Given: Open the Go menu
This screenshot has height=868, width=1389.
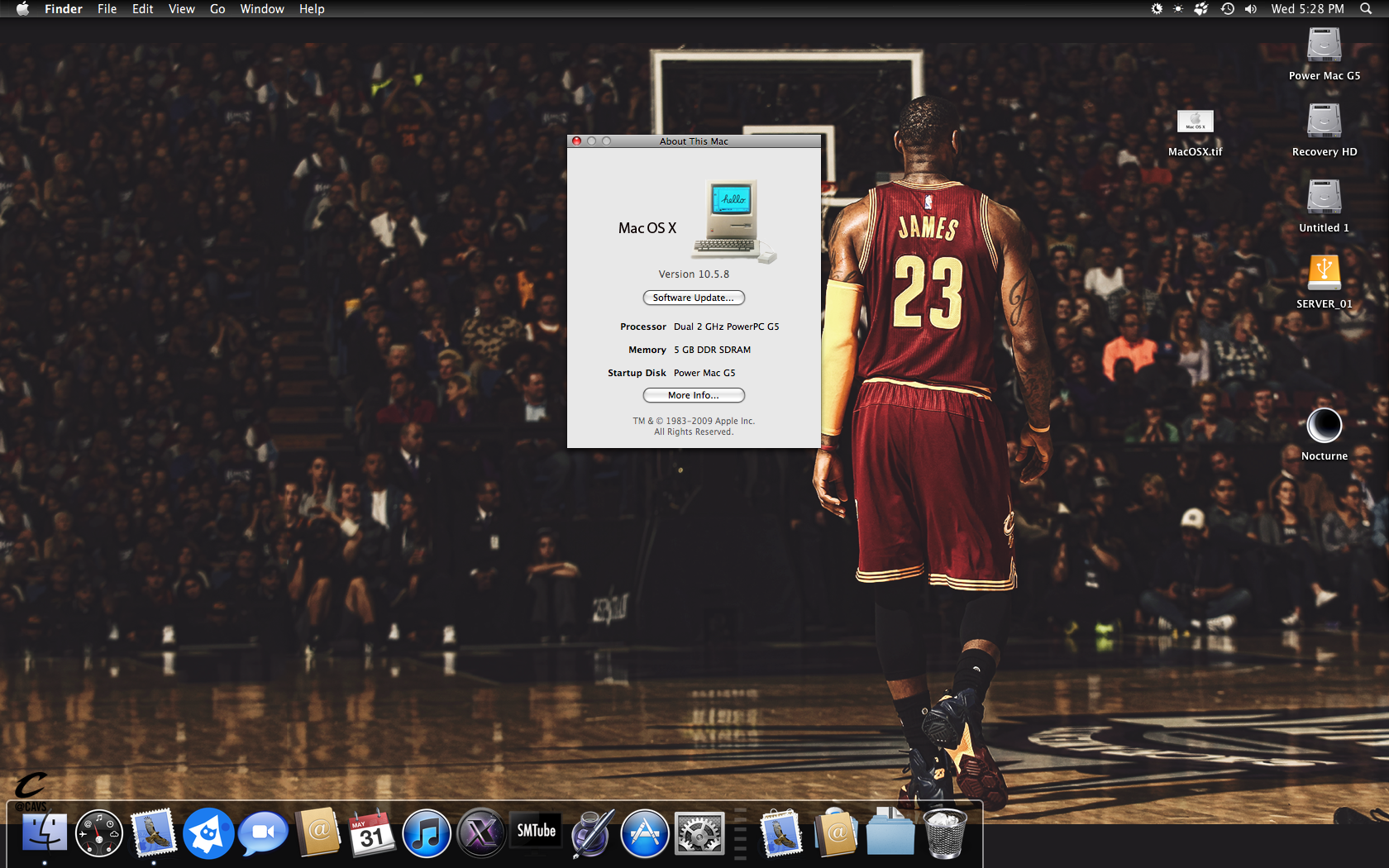Looking at the screenshot, I should [217, 9].
